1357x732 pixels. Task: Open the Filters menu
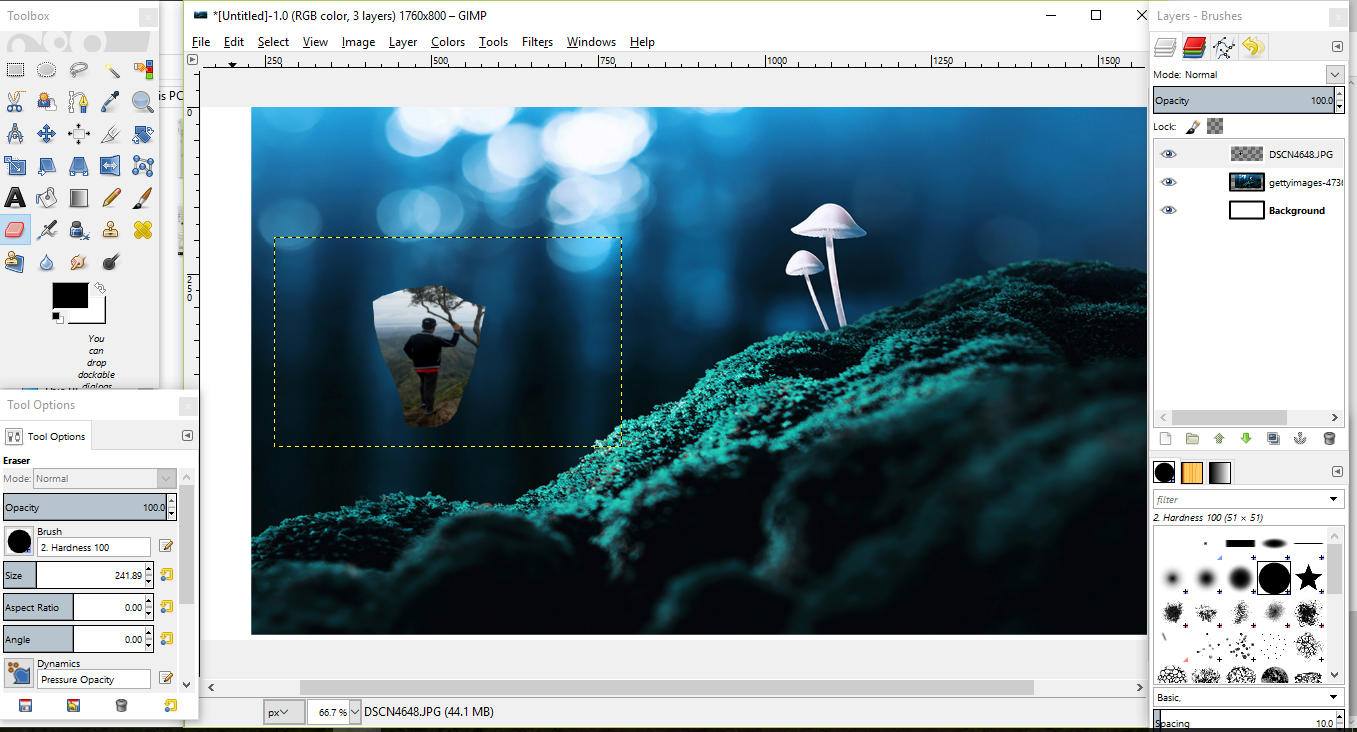click(x=537, y=42)
